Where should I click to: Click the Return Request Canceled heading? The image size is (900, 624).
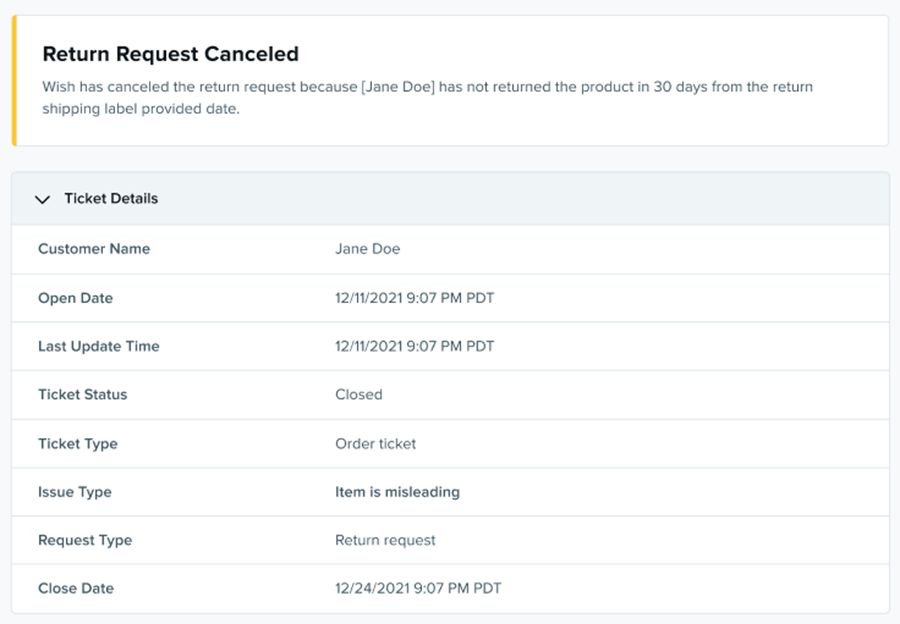(x=170, y=54)
